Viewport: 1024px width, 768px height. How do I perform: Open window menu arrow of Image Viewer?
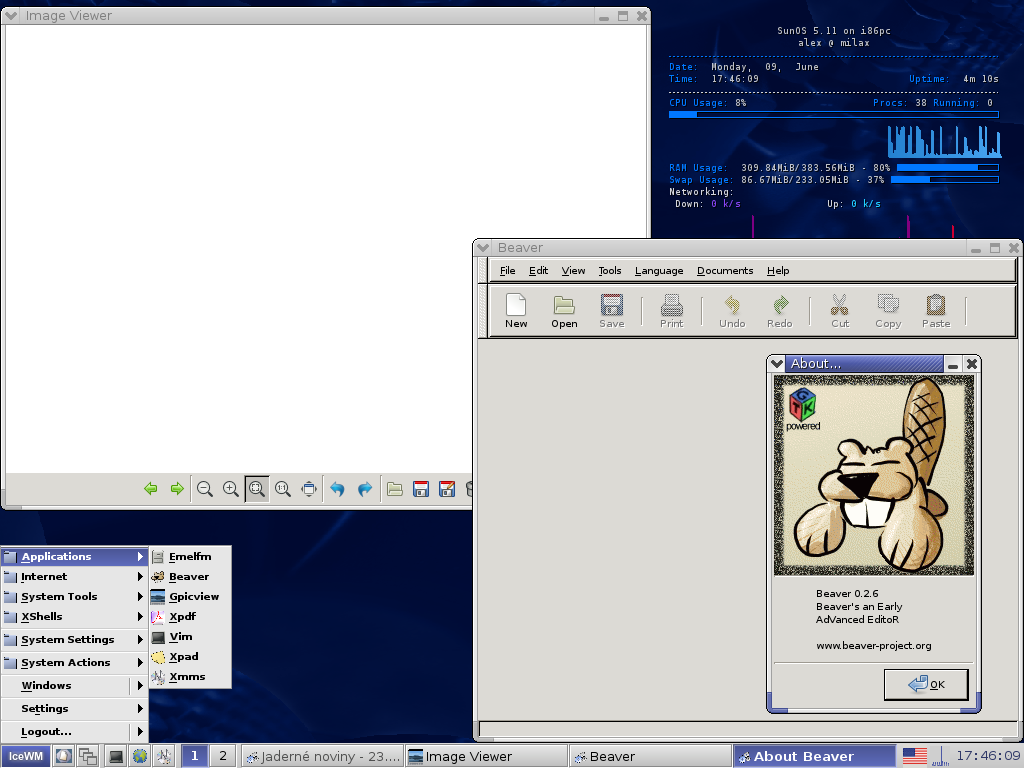pos(11,16)
